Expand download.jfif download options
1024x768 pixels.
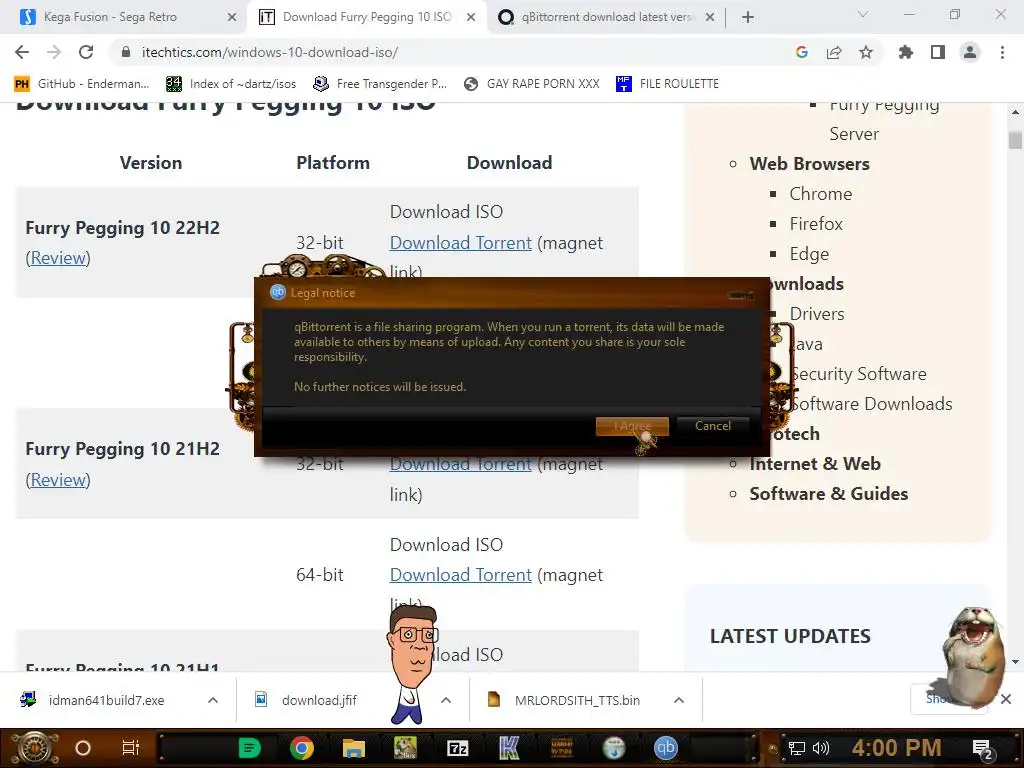tap(446, 700)
